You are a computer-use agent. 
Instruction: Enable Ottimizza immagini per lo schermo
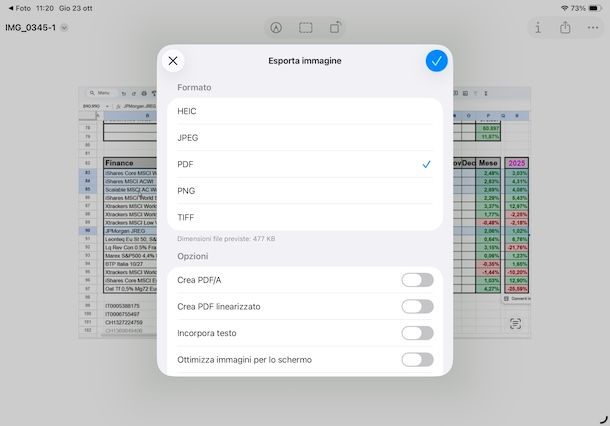[417, 359]
